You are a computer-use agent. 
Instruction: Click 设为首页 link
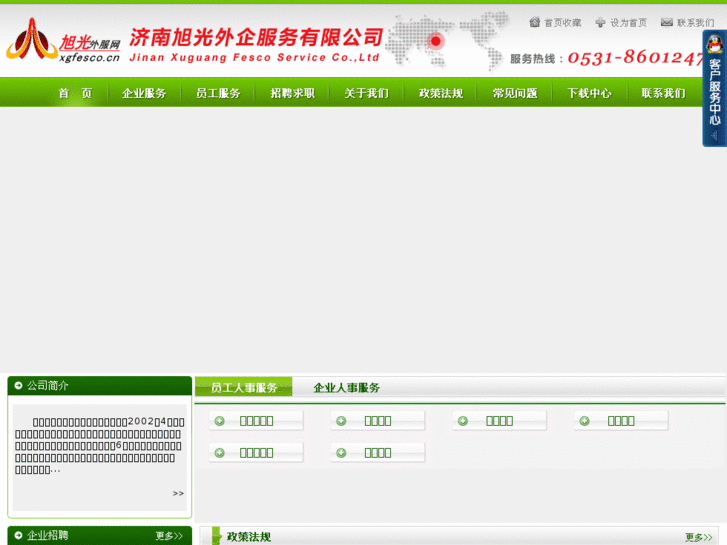pos(628,23)
